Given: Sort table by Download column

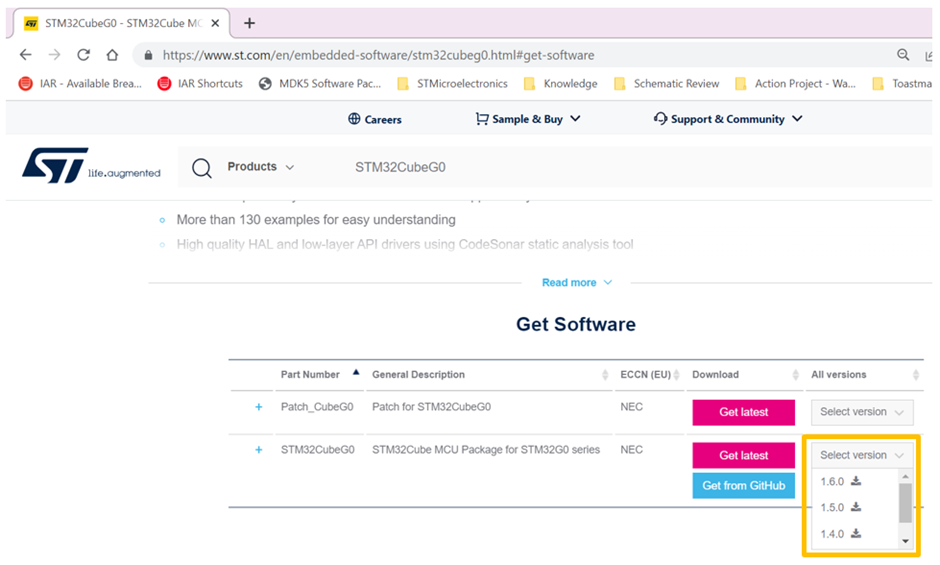Looking at the screenshot, I should point(745,374).
